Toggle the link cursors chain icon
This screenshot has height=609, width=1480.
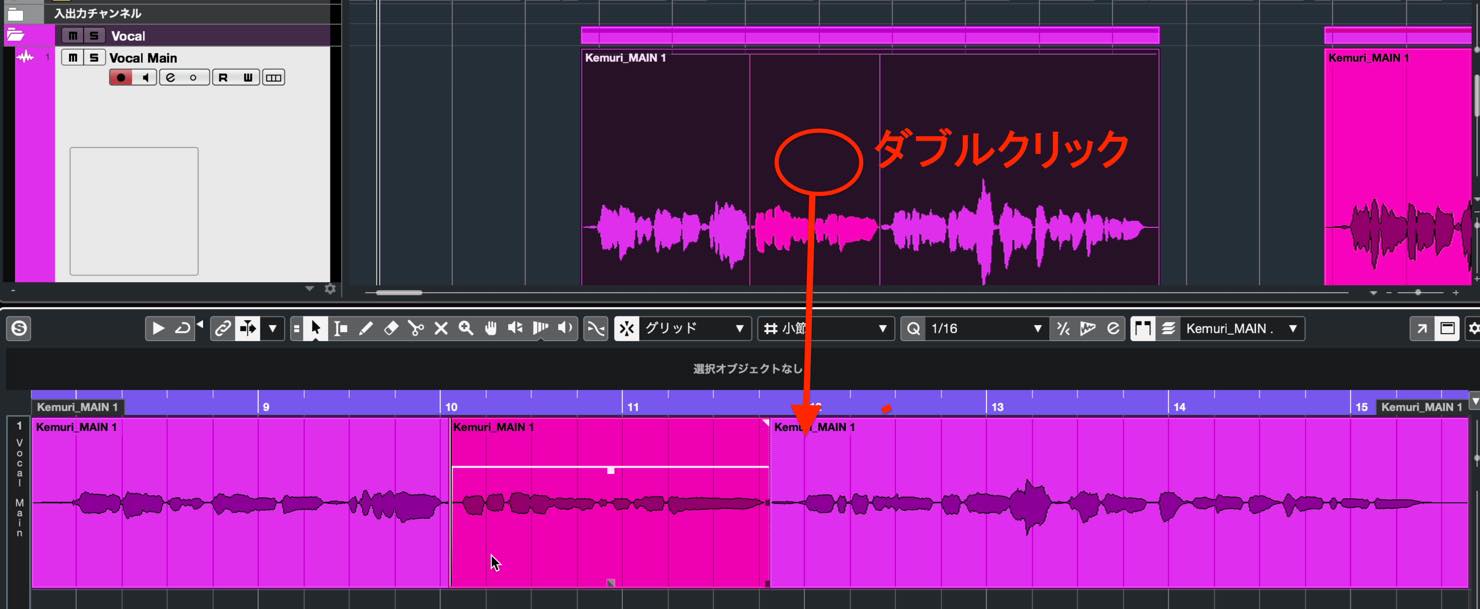point(223,328)
